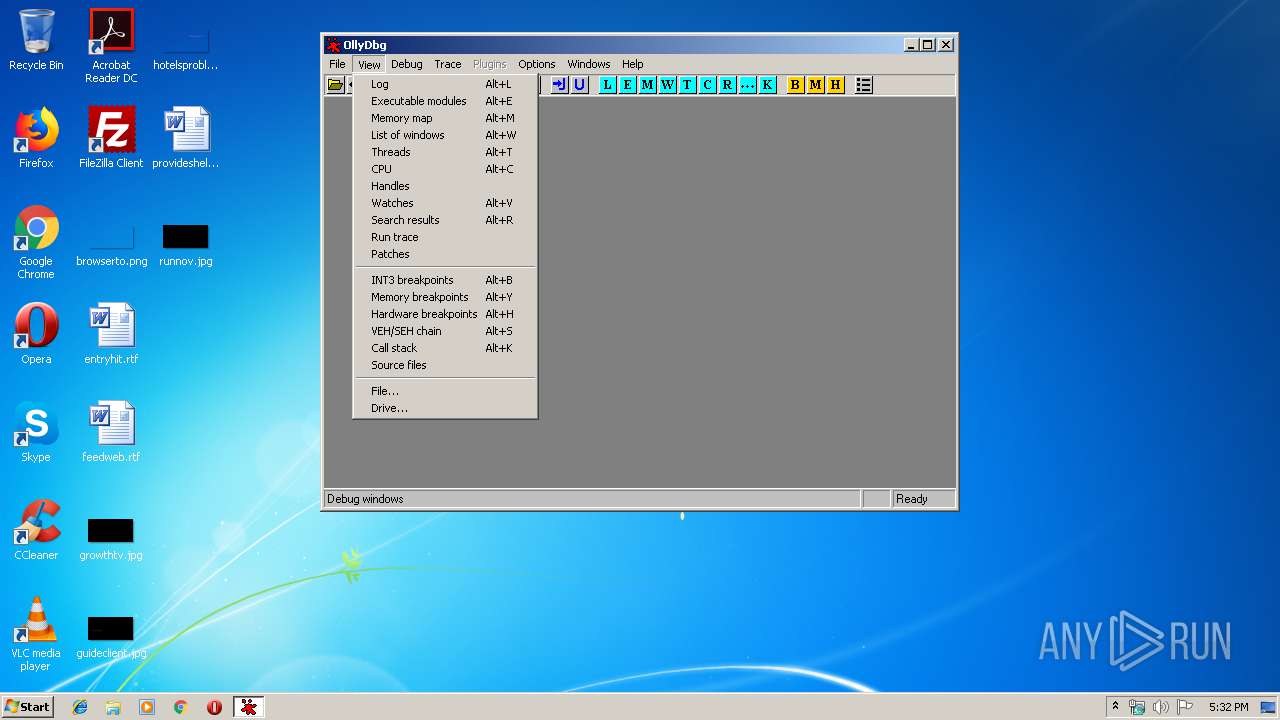The width and height of the screenshot is (1280, 720).
Task: Click the Open file toolbar icon in OllyDbg
Action: click(x=336, y=85)
